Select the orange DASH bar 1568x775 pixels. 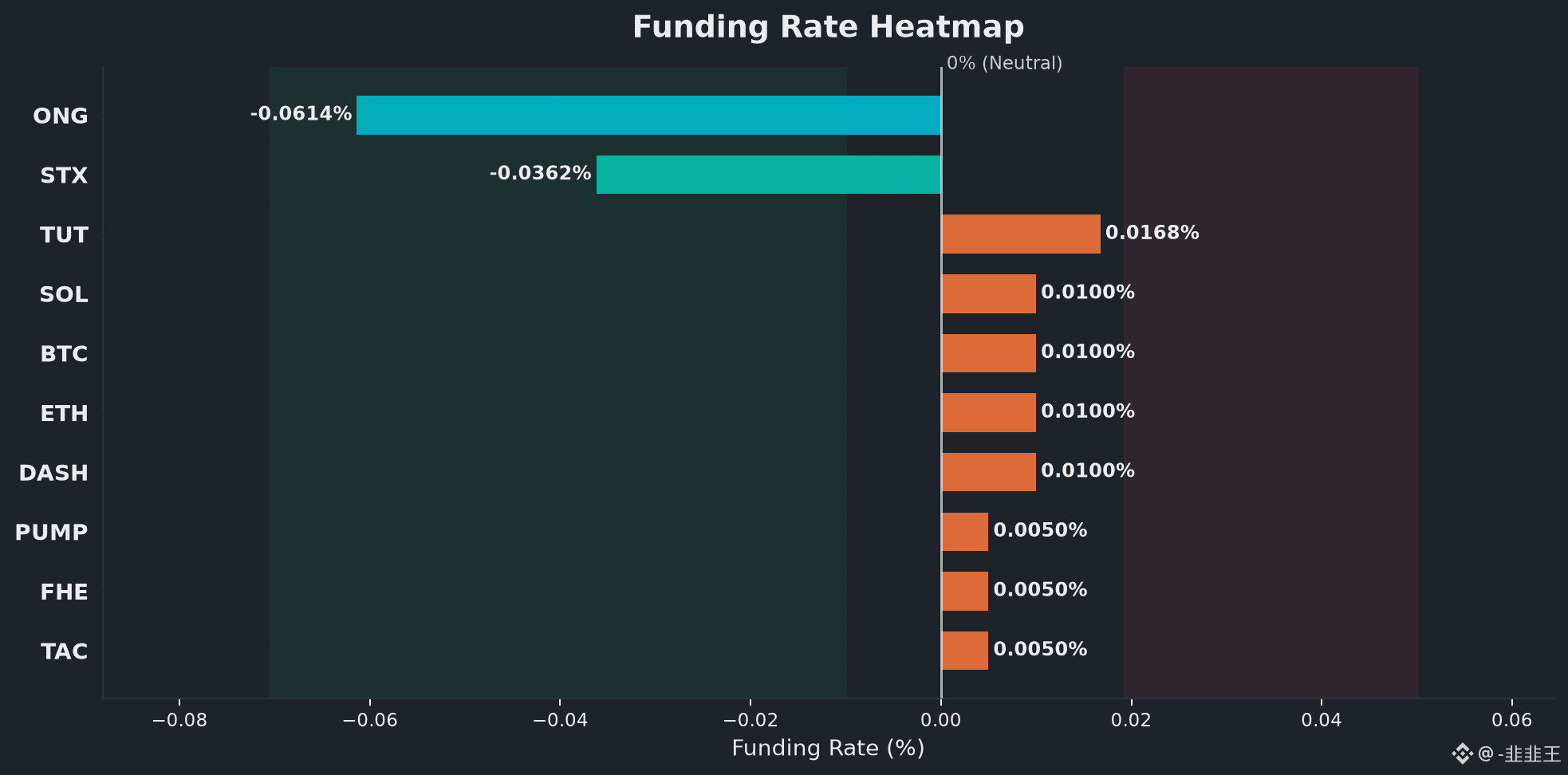click(989, 472)
